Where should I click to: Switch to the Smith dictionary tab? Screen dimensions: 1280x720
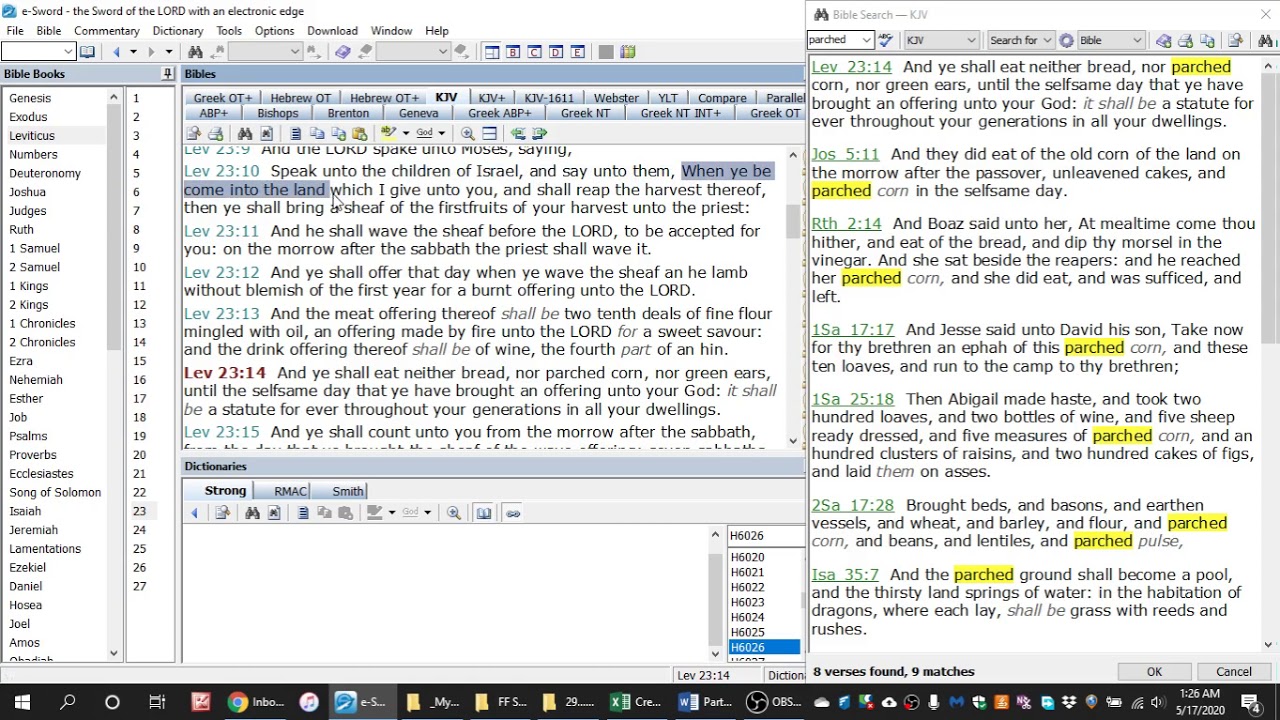(x=348, y=491)
